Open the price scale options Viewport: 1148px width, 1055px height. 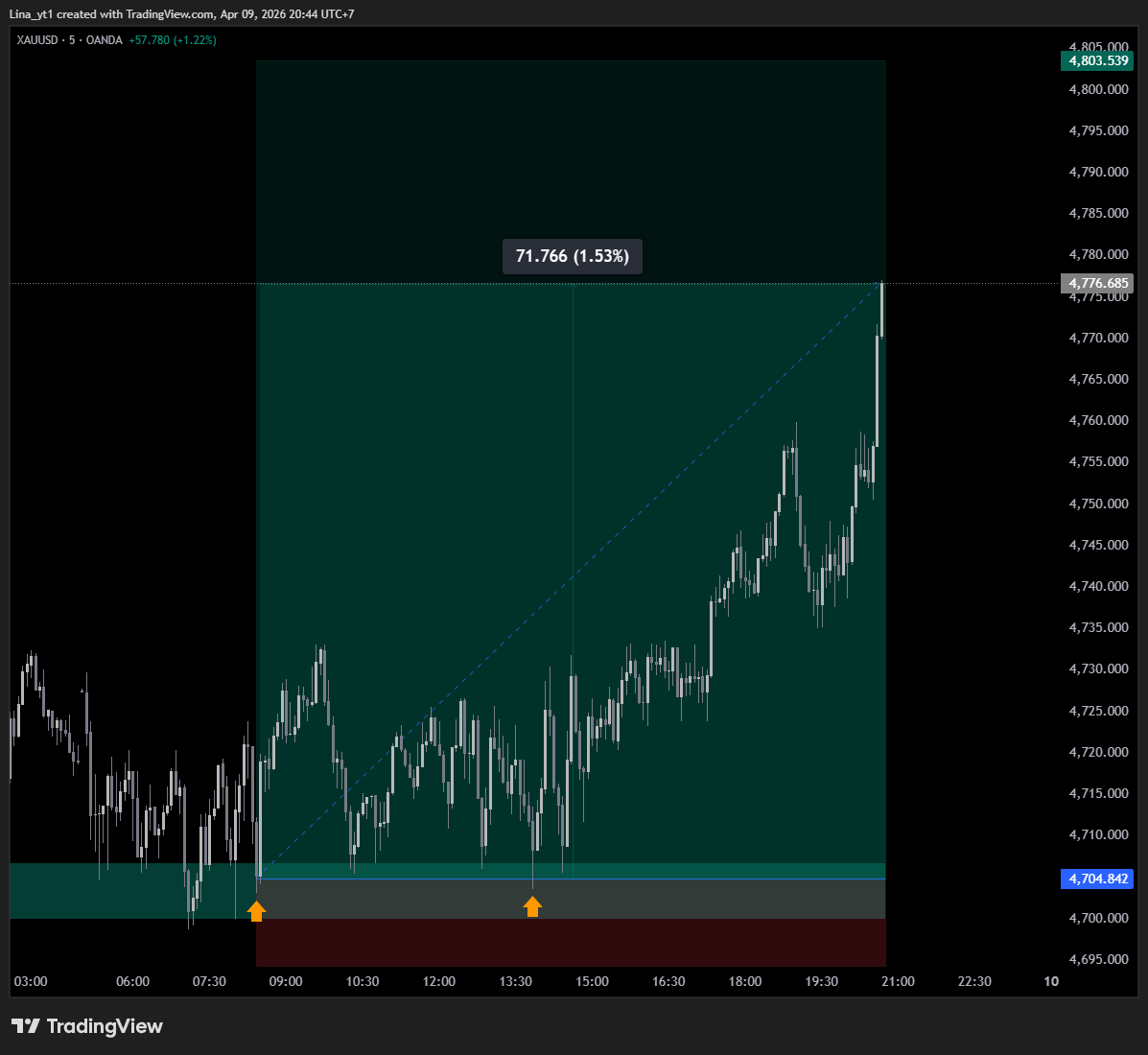(1096, 575)
